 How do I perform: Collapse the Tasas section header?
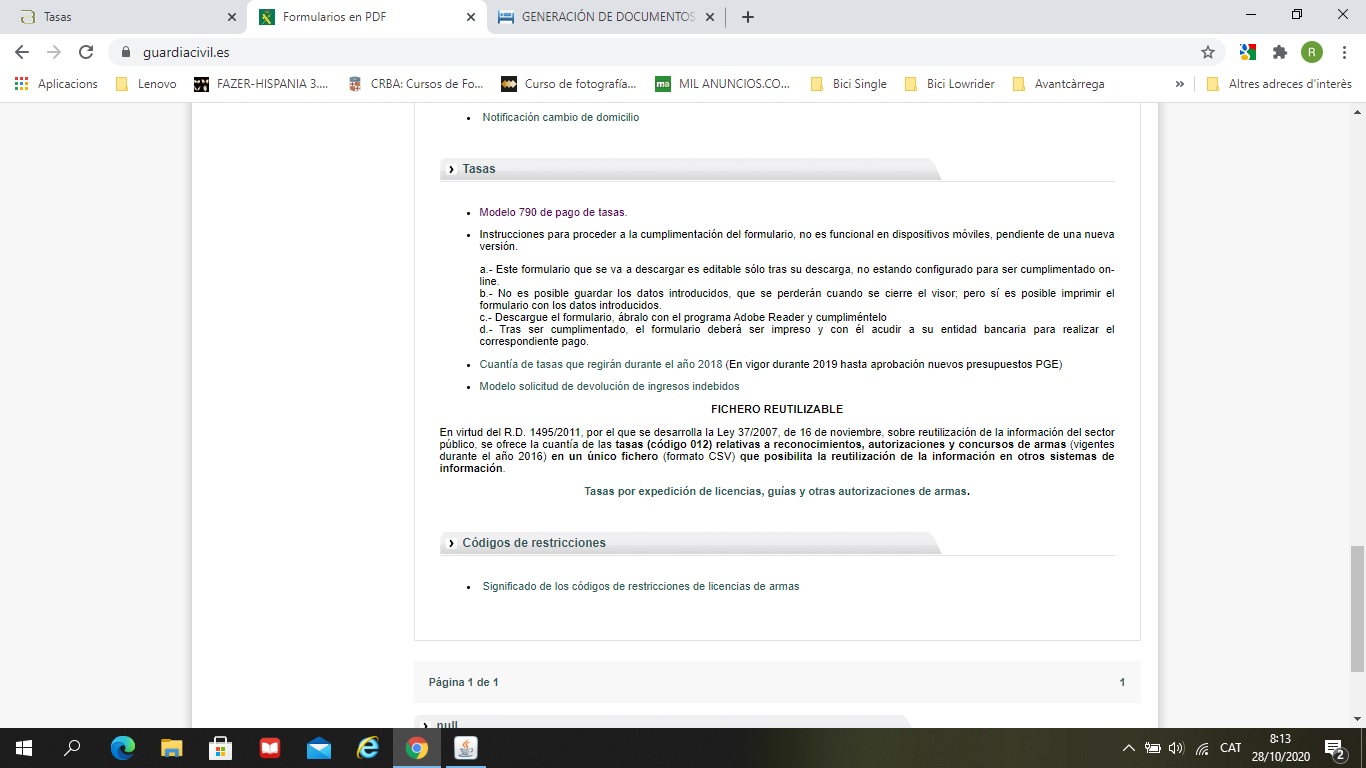pos(479,169)
